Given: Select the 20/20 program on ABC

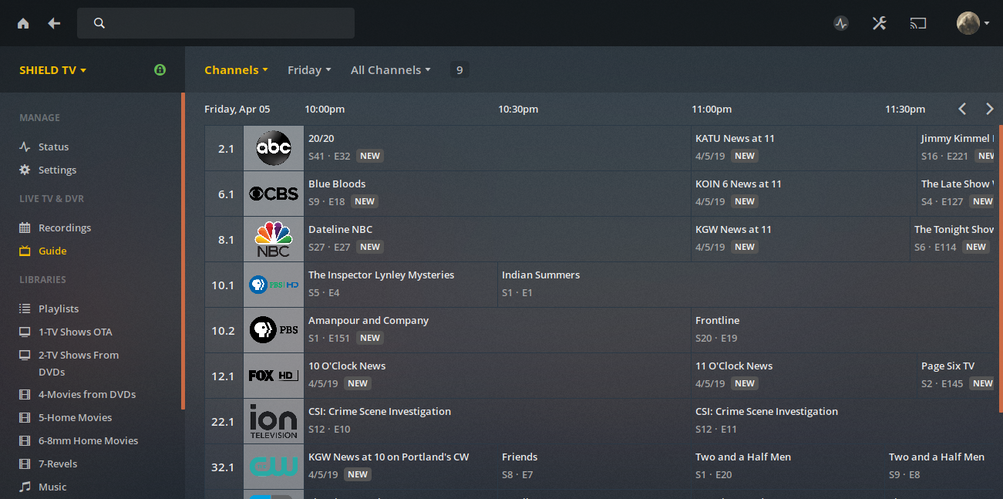Looking at the screenshot, I should [x=497, y=148].
